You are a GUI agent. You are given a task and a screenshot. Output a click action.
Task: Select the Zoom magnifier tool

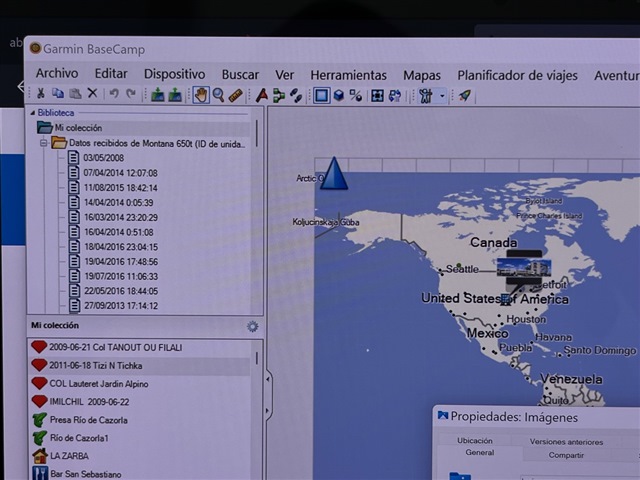click(x=218, y=95)
